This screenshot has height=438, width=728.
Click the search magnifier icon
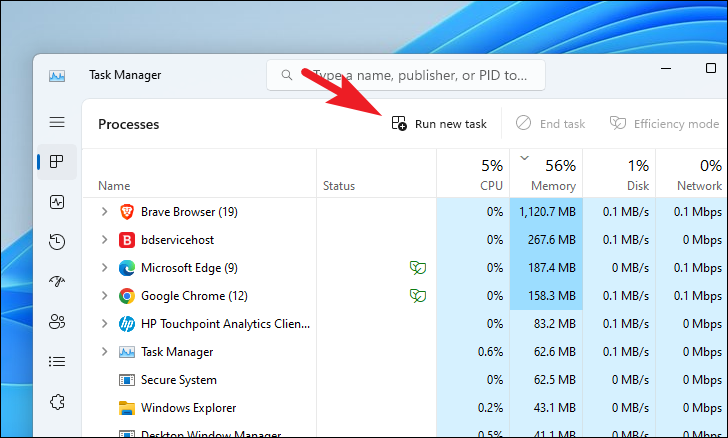click(287, 75)
